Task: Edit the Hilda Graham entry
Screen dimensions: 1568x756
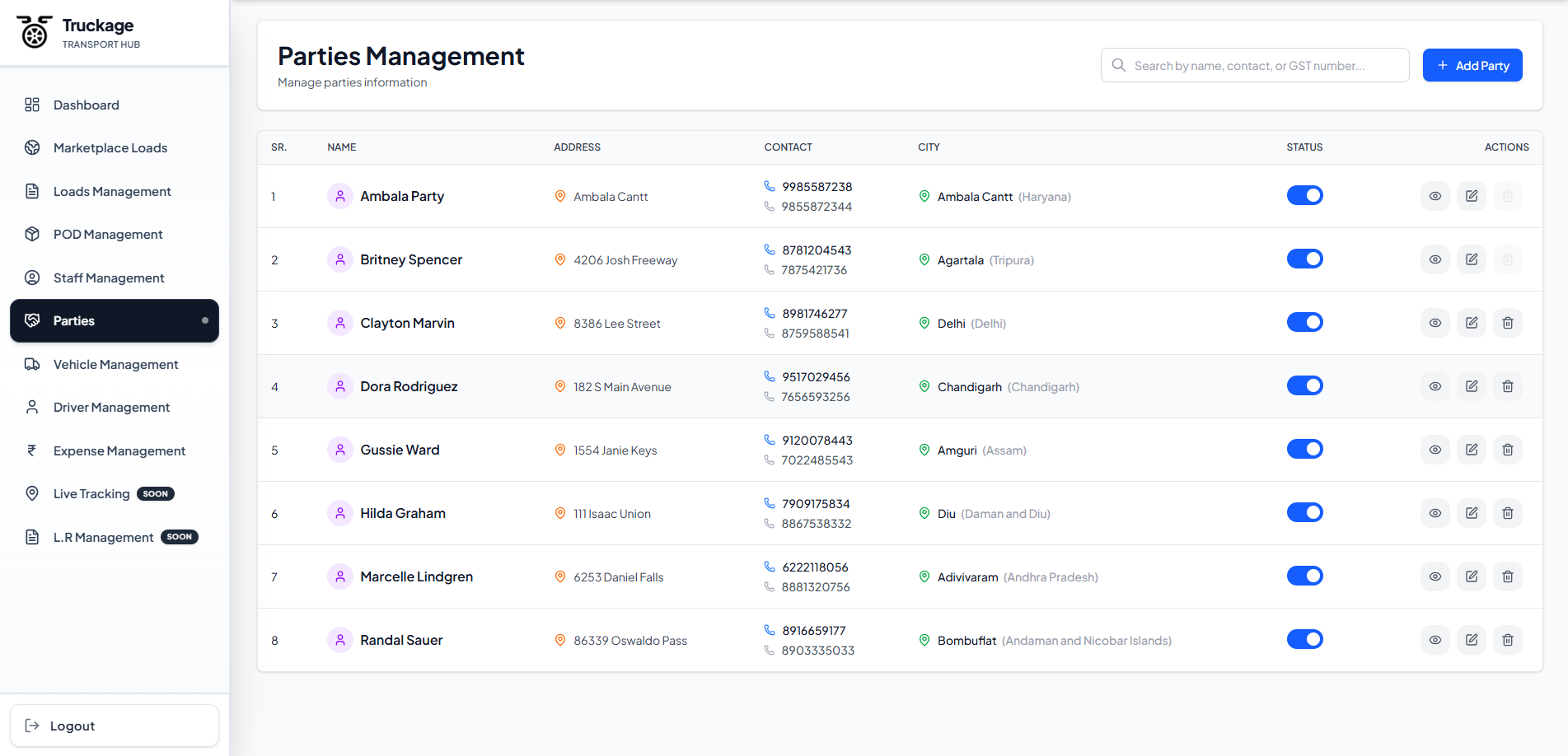Action: pyautogui.click(x=1471, y=513)
